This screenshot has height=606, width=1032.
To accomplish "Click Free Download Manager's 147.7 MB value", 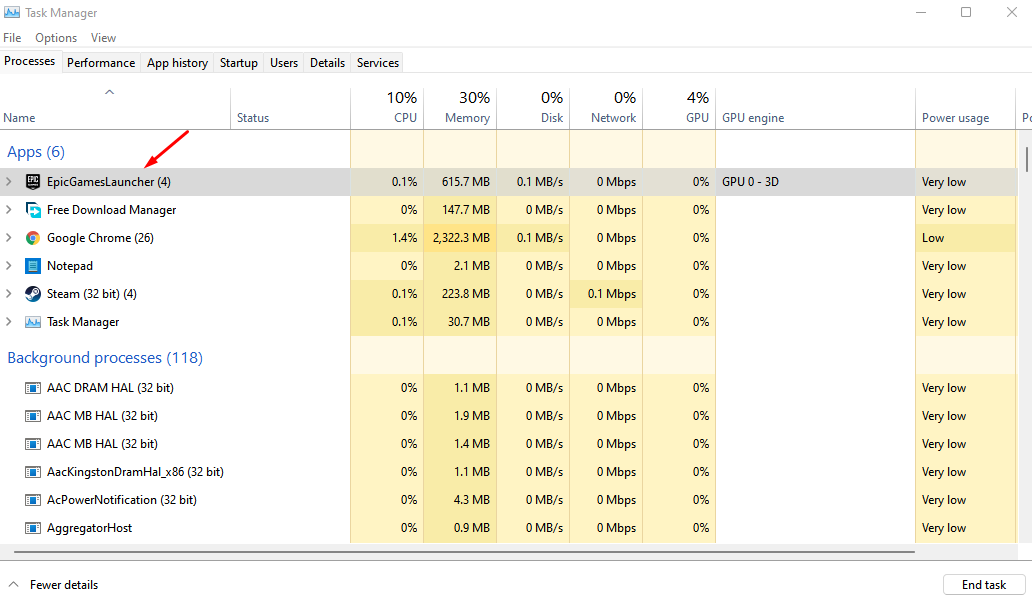I will pyautogui.click(x=465, y=210).
